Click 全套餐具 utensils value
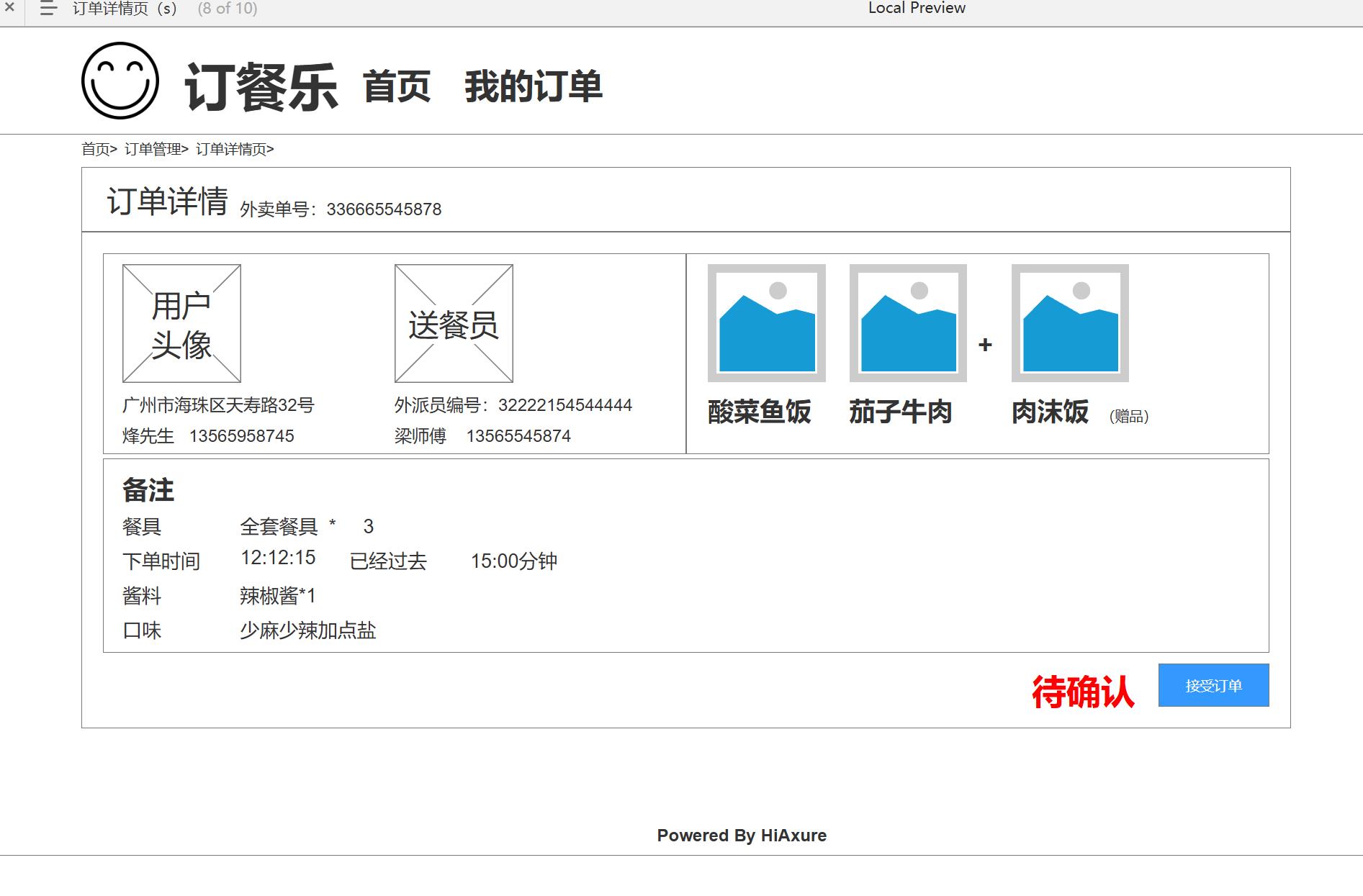Screen dimensions: 1363x896 click(x=279, y=527)
